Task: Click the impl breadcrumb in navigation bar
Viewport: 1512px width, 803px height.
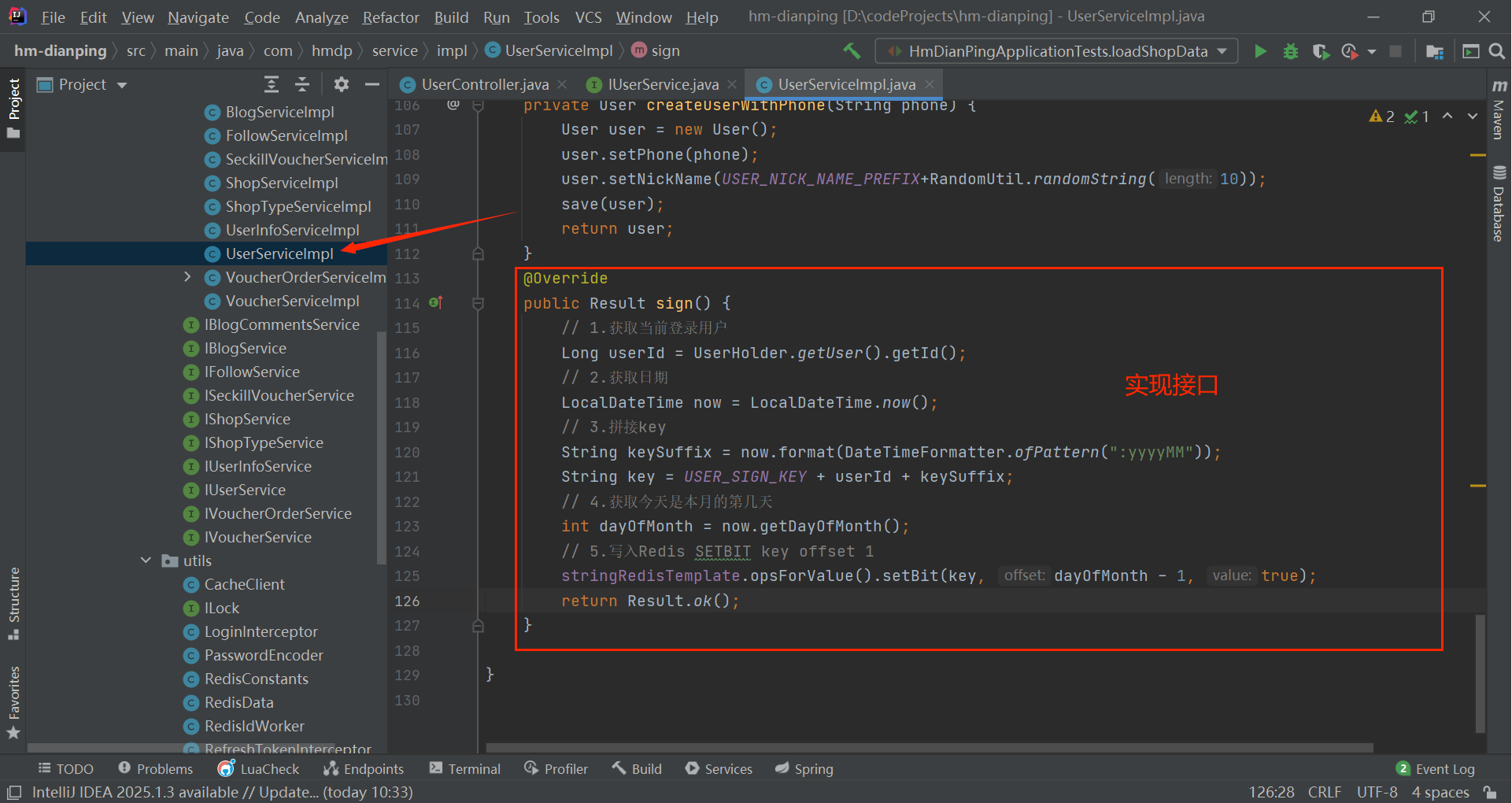Action: coord(452,51)
